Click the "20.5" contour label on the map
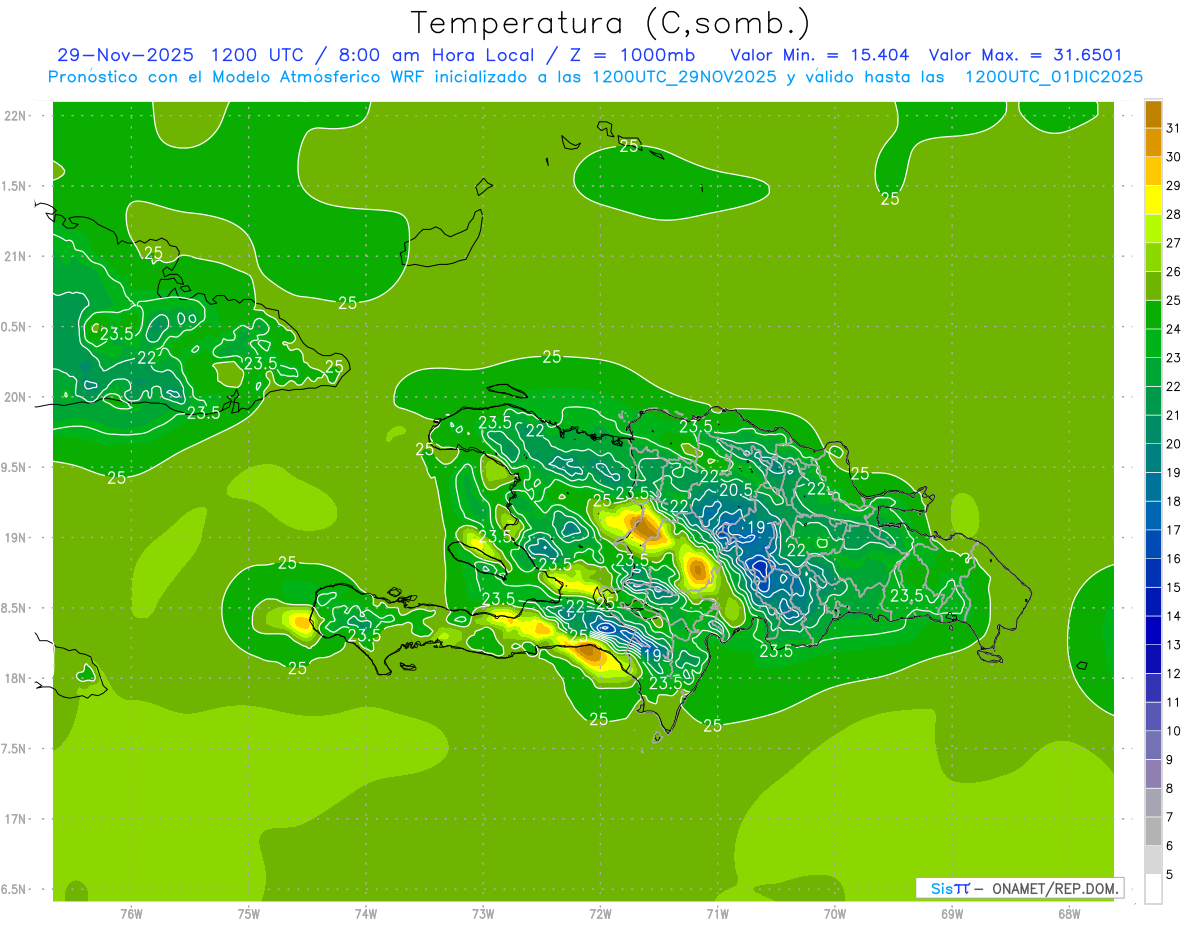The width and height of the screenshot is (1200, 927). pyautogui.click(x=736, y=489)
